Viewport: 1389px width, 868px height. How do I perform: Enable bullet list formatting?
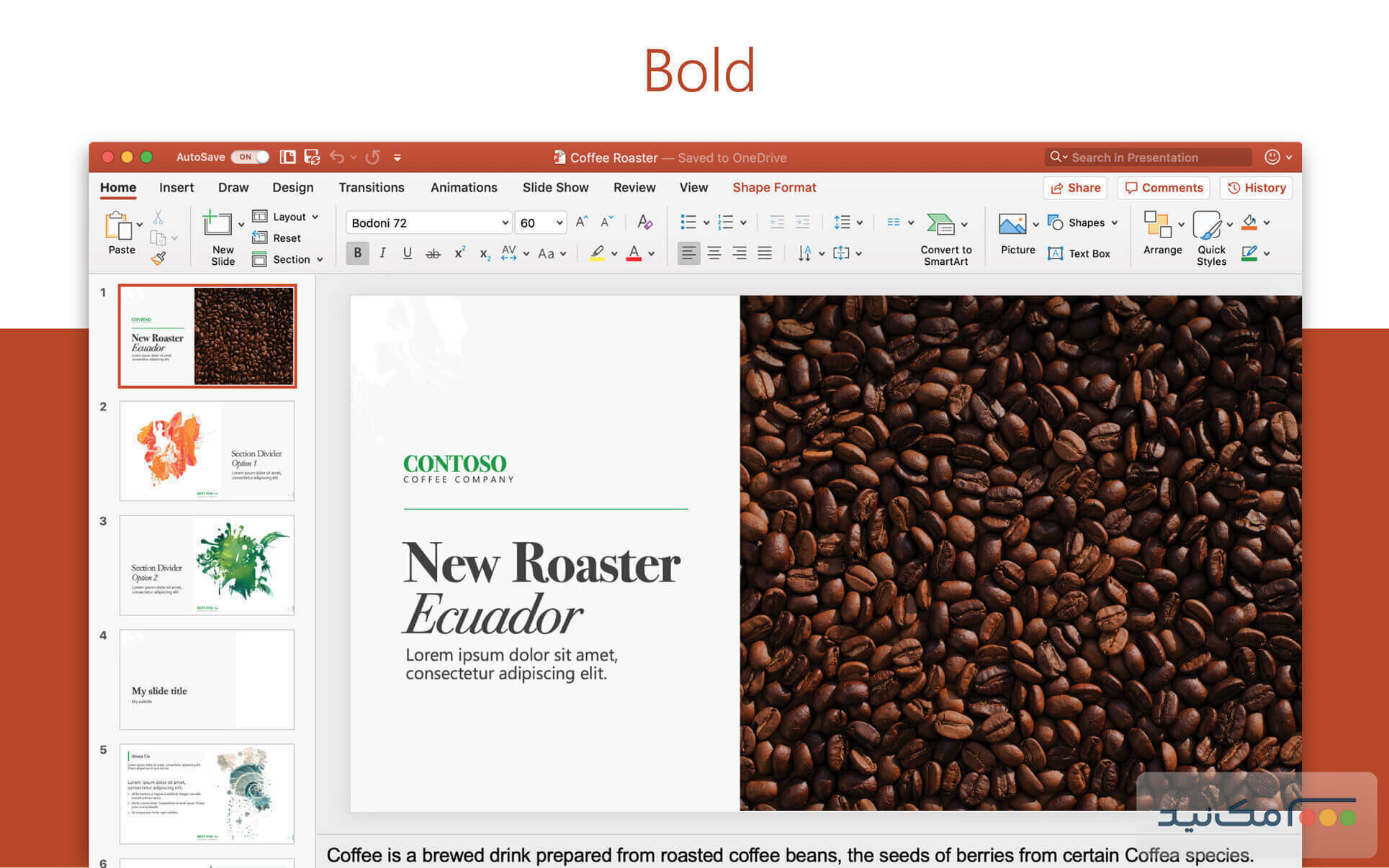(x=688, y=222)
